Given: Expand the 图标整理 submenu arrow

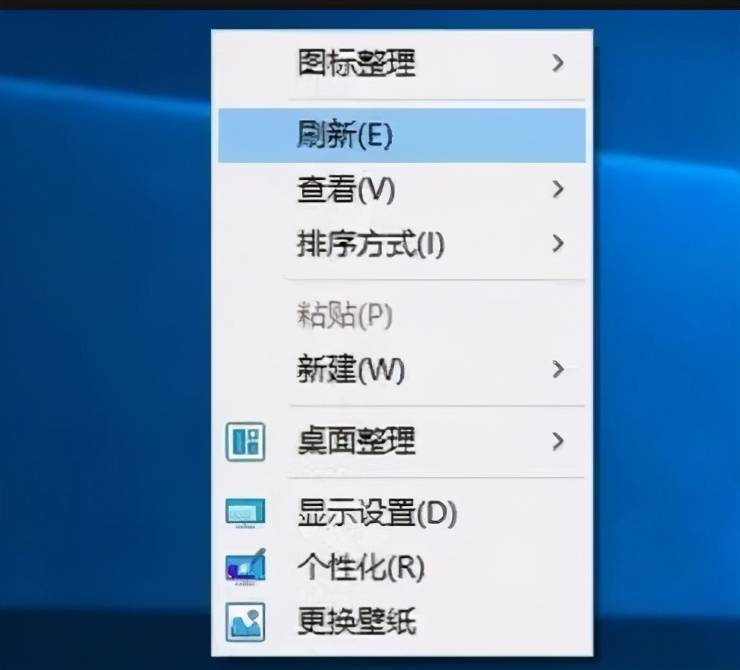Looking at the screenshot, I should coord(558,63).
